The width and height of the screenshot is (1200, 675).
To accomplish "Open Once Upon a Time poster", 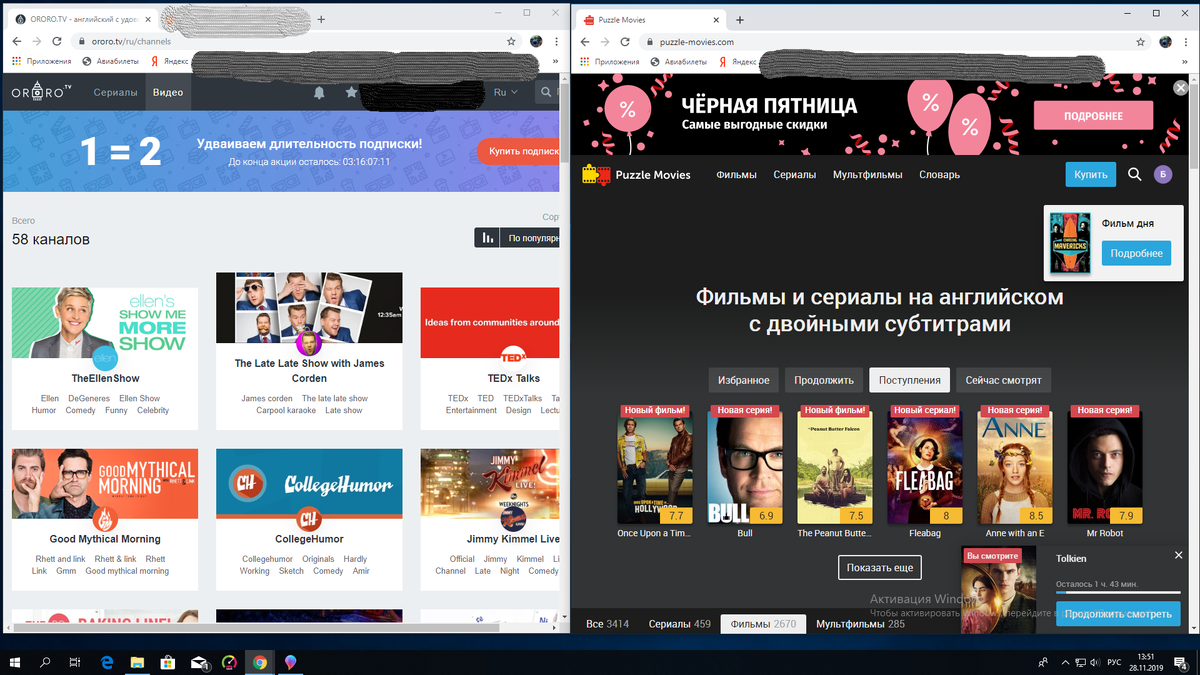I will click(655, 465).
